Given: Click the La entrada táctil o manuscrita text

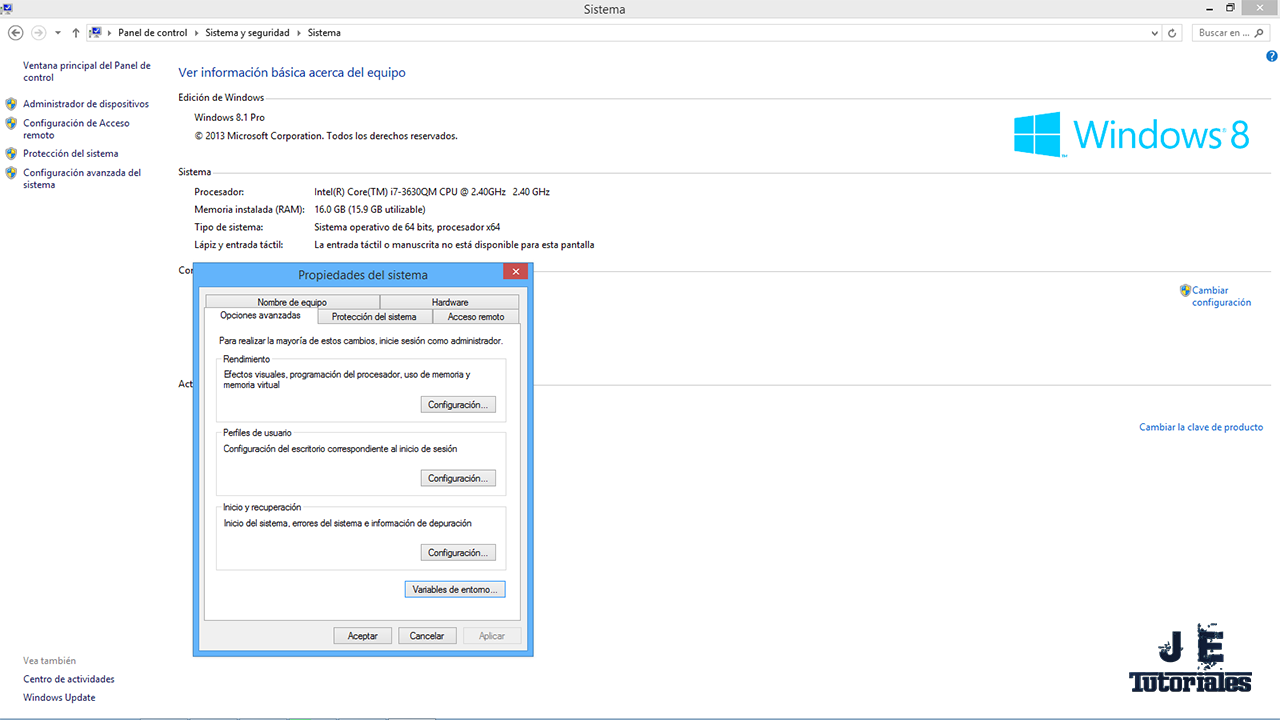Looking at the screenshot, I should (x=454, y=245).
